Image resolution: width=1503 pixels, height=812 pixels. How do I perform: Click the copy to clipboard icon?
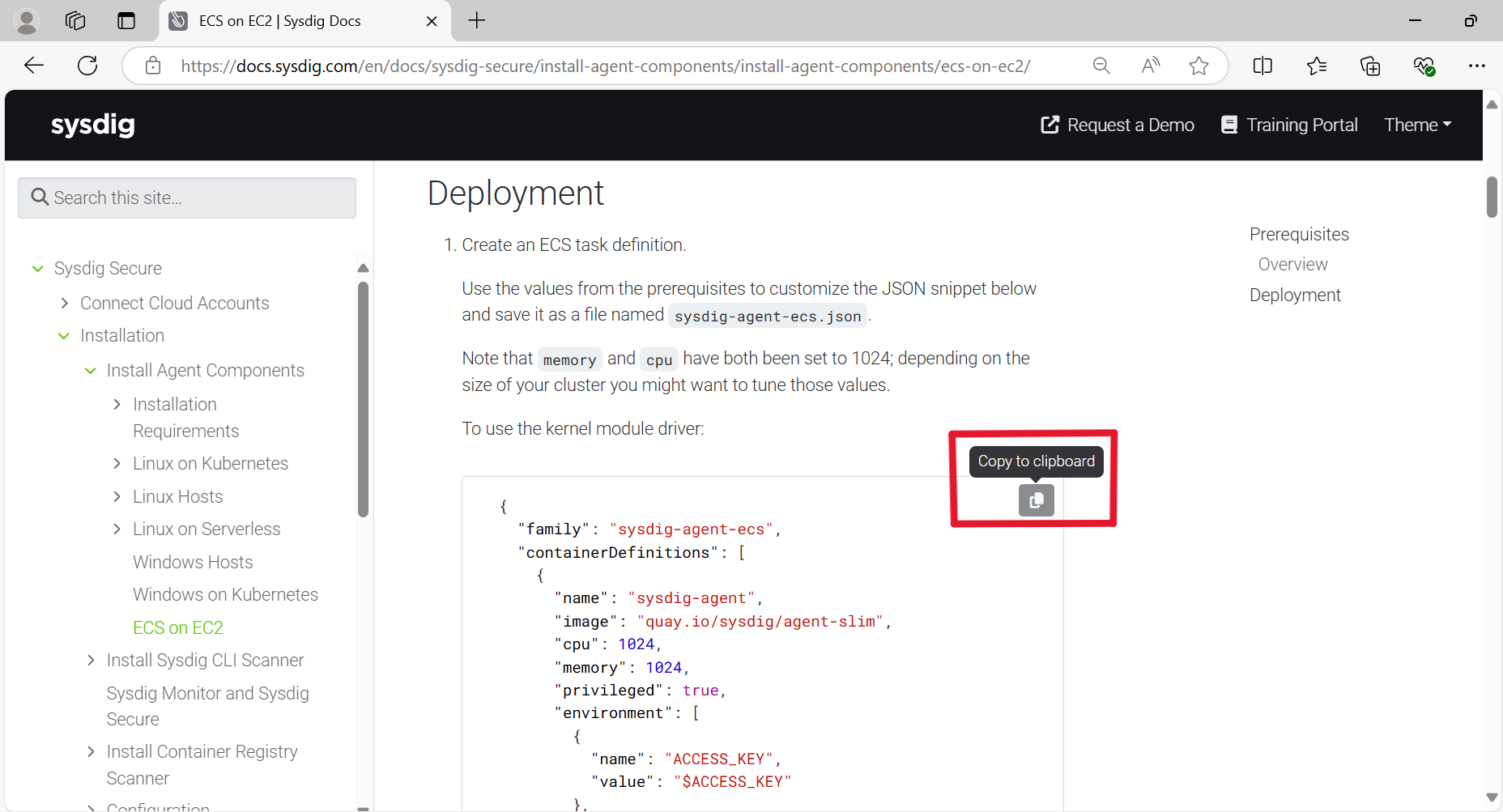pyautogui.click(x=1036, y=500)
